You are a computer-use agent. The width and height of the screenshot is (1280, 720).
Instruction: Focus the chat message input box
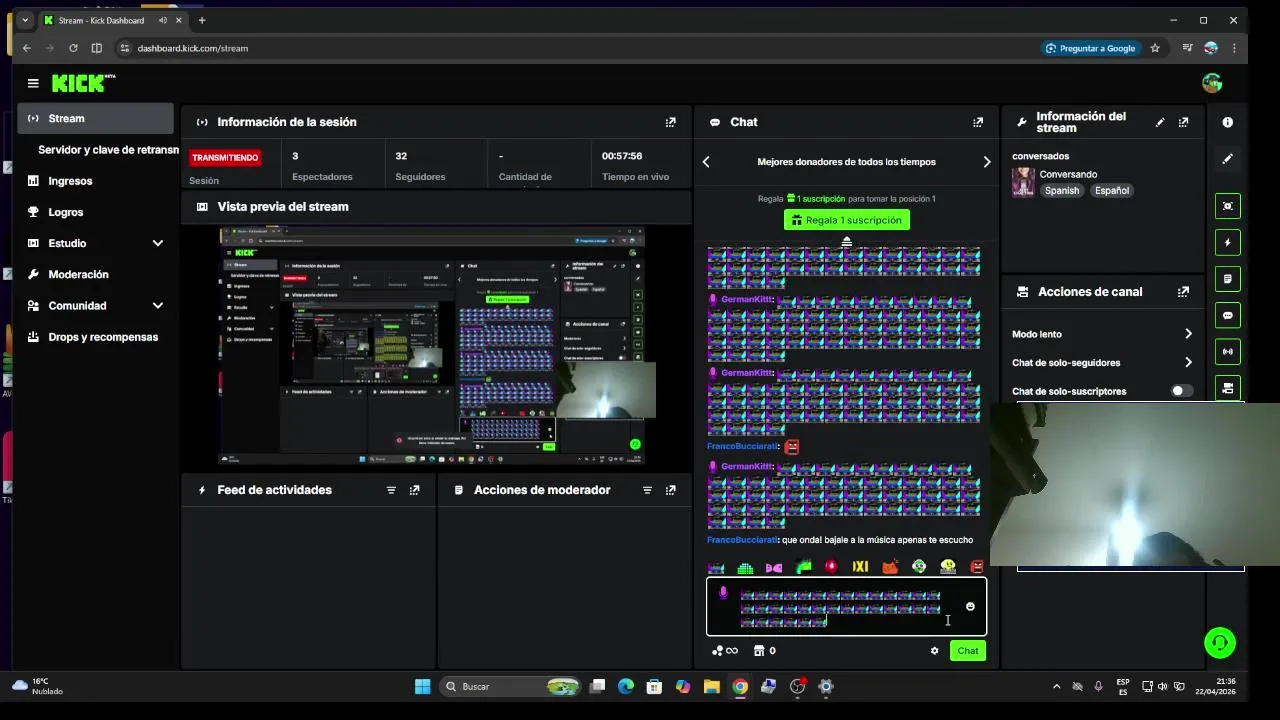click(x=846, y=606)
